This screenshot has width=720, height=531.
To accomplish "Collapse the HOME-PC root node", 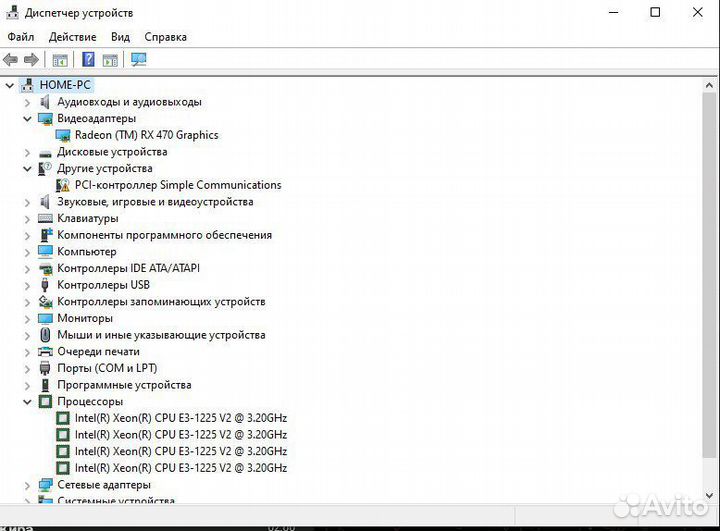I will pos(10,85).
